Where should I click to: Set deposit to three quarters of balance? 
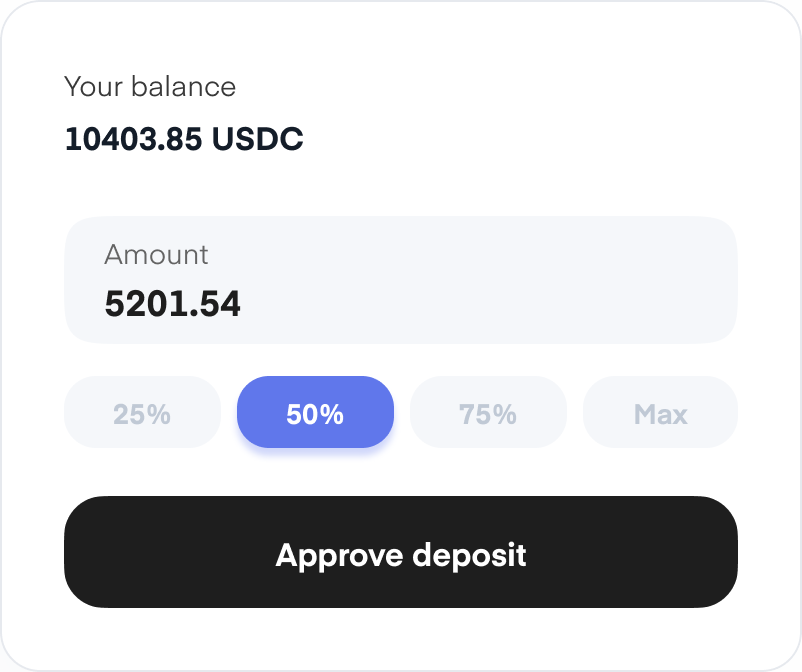coord(488,413)
